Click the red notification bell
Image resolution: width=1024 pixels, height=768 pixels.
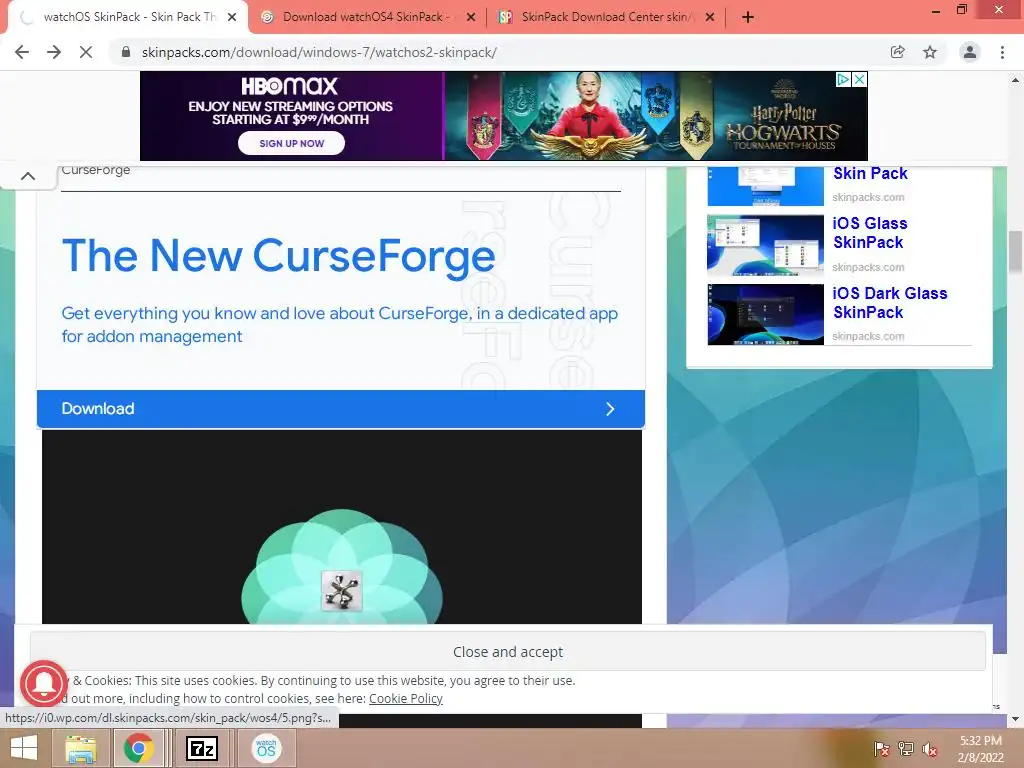44,684
